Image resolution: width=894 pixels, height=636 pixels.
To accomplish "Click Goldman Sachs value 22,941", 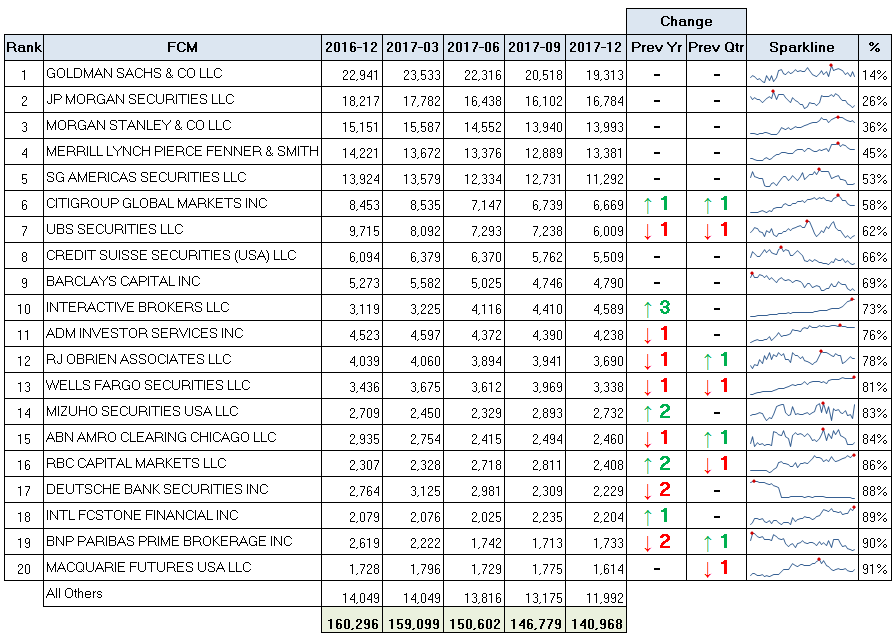I will [360, 75].
